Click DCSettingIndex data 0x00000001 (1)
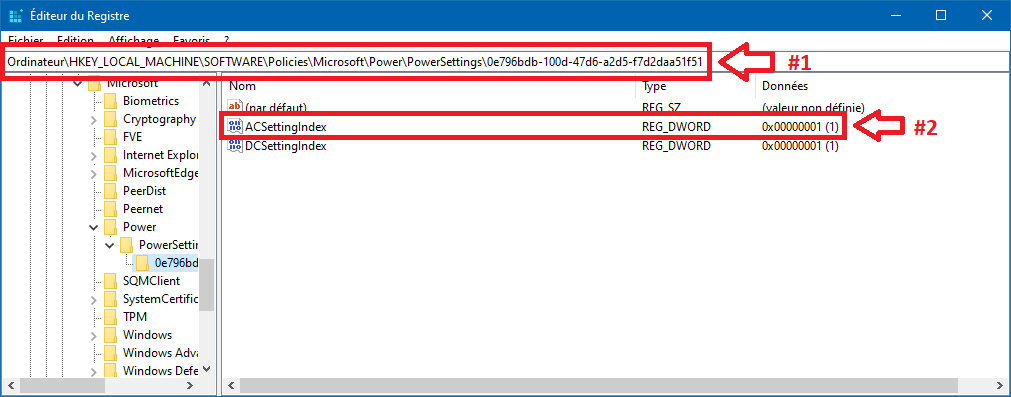1011x397 pixels. coord(800,146)
